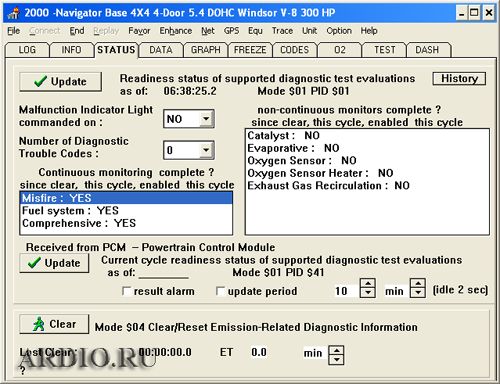The width and height of the screenshot is (500, 384).
Task: Click update period unit up arrow next to min
Action: click(x=418, y=284)
